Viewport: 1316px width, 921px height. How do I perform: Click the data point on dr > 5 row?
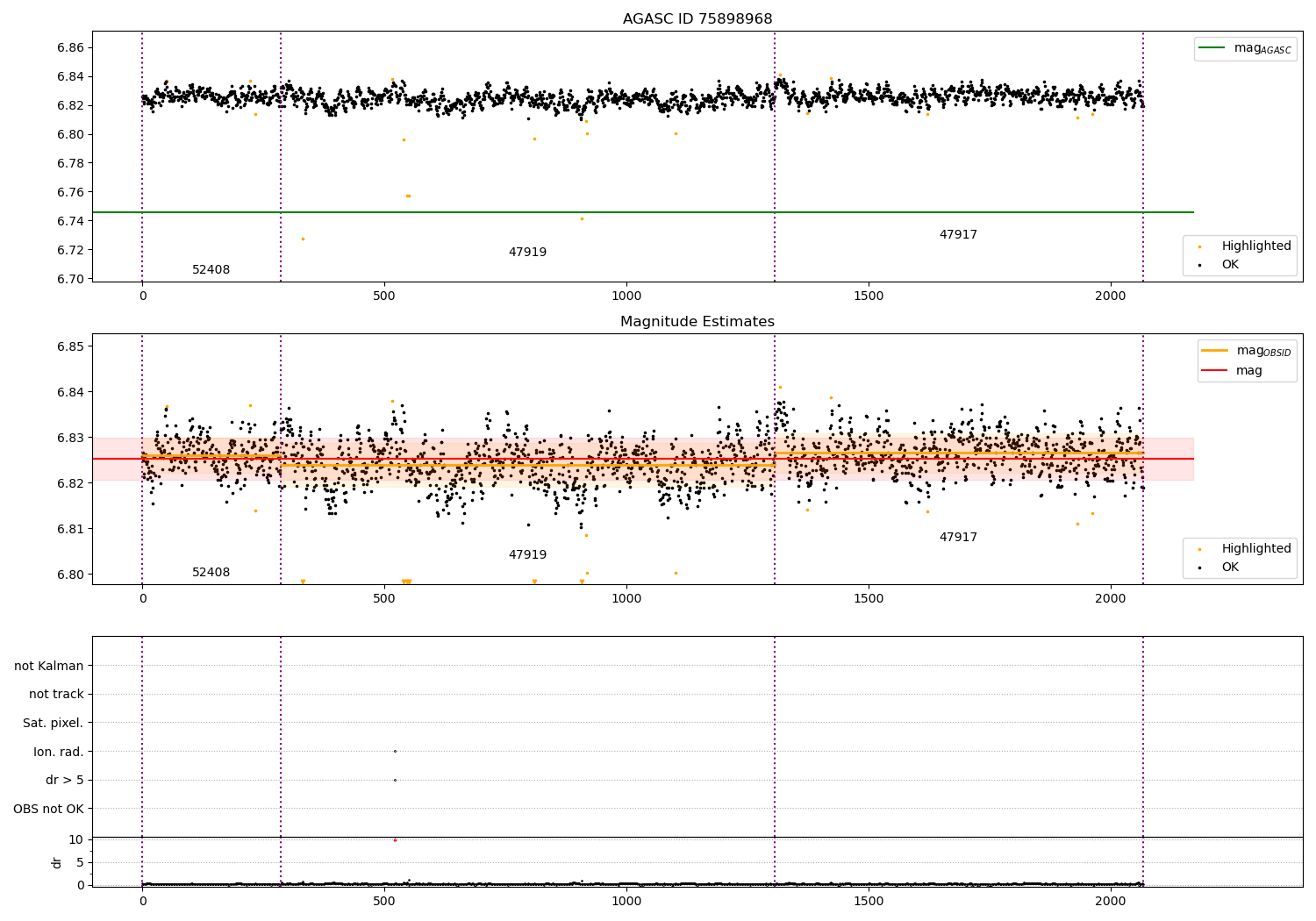(395, 781)
